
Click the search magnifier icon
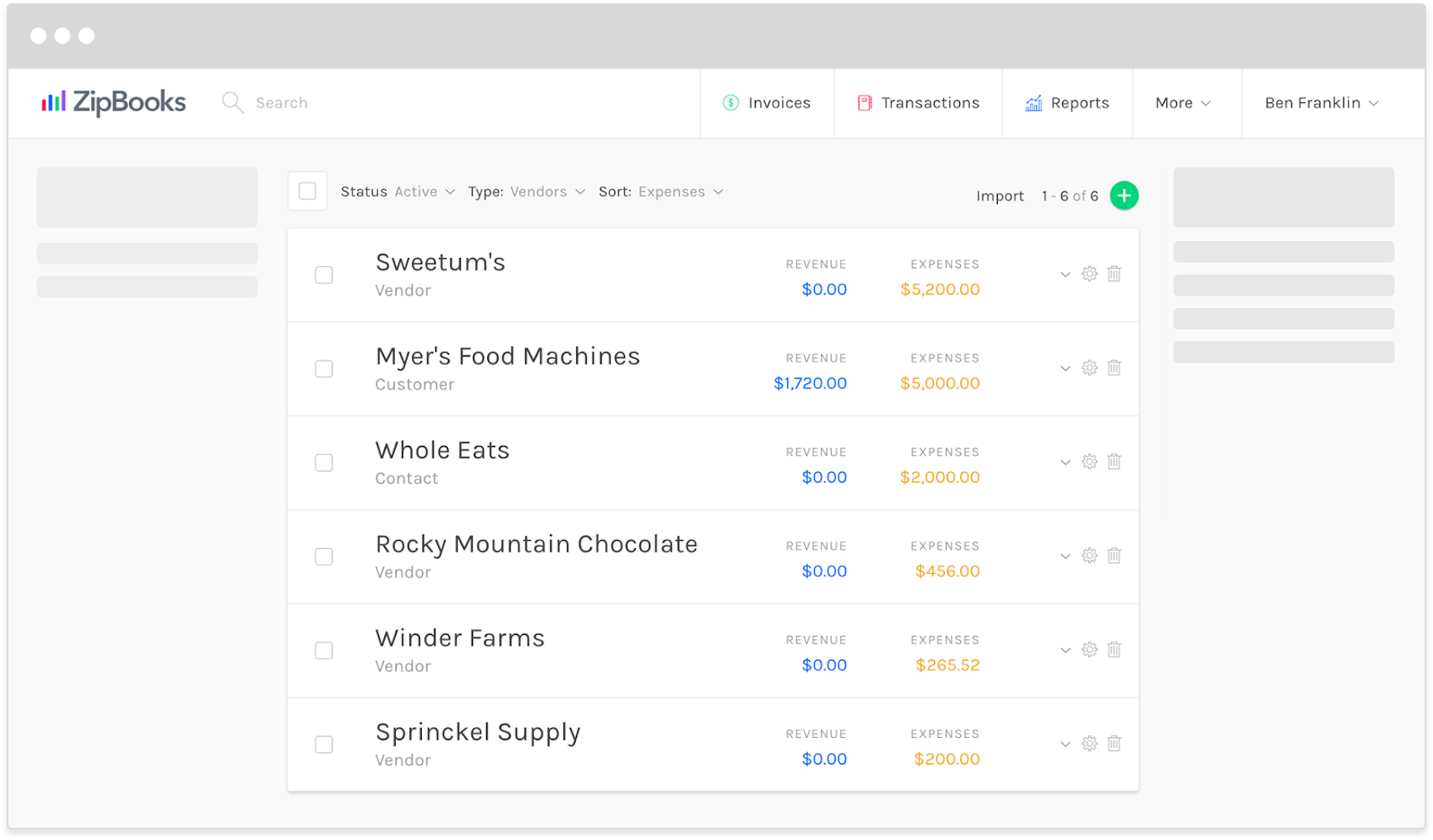(232, 102)
